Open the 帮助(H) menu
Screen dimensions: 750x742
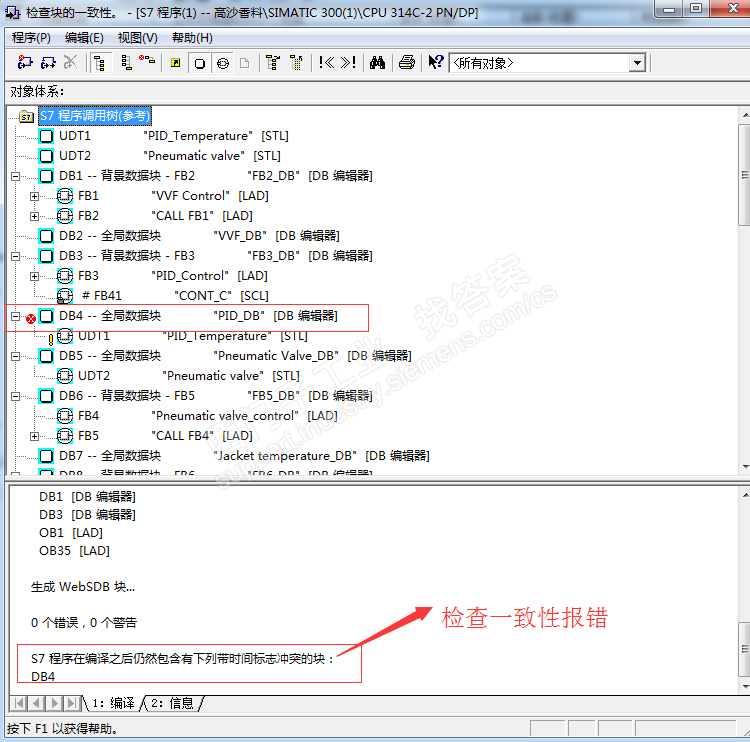tap(192, 38)
